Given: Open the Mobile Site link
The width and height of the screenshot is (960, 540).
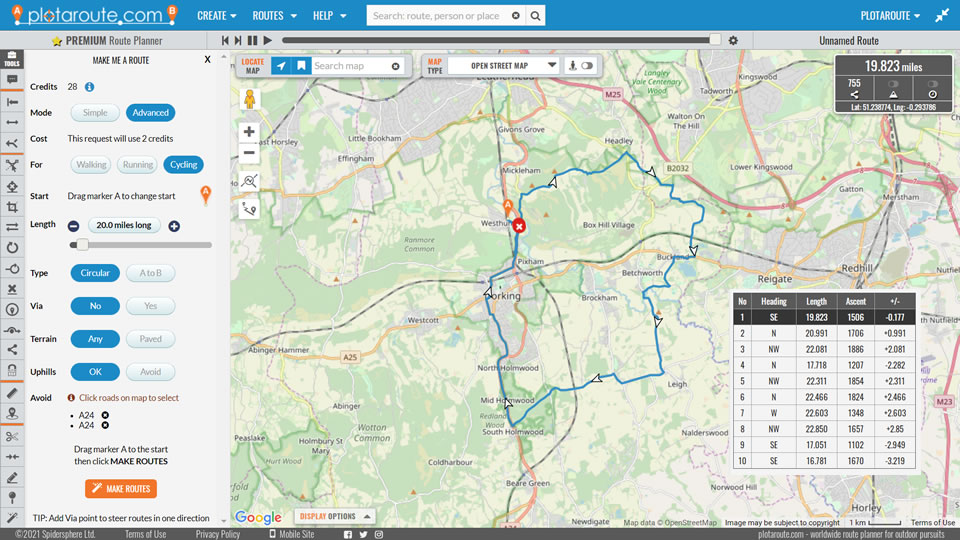Looking at the screenshot, I should tap(292, 534).
